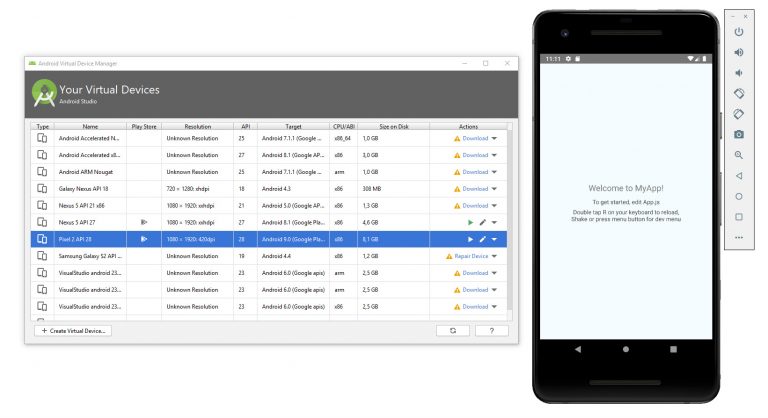Open the Galaxy Nexus API 18 actions dropdown
The image size is (768, 418).
494,188
